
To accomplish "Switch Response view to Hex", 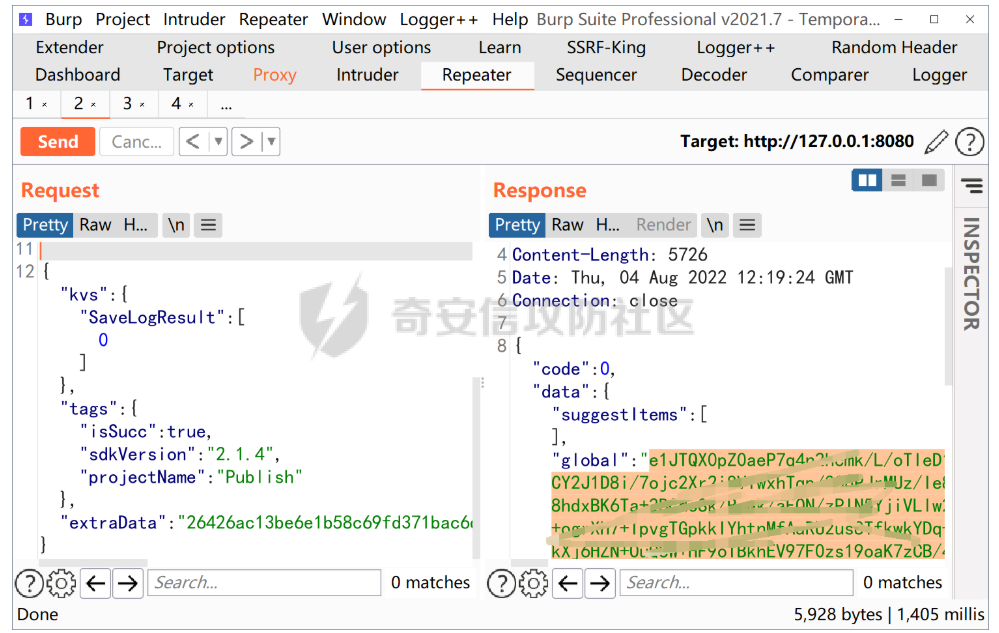I will click(608, 225).
